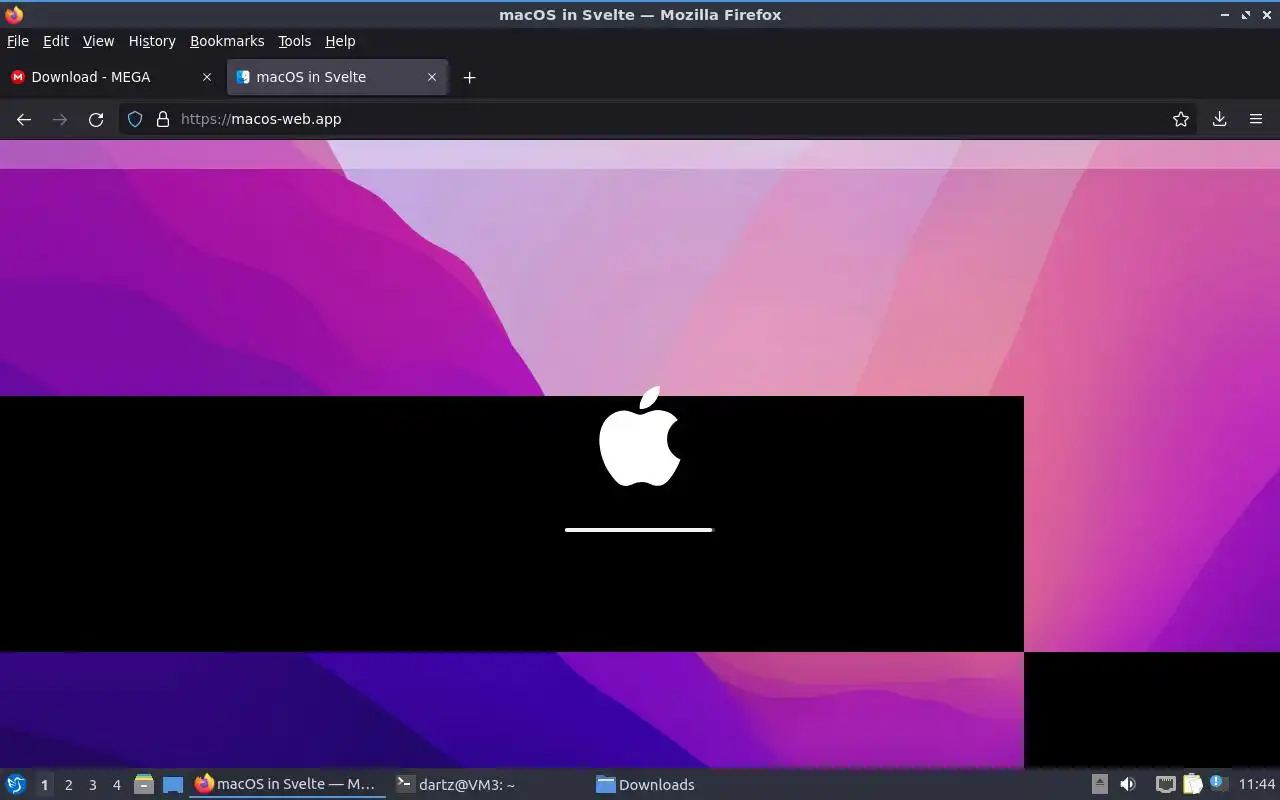Click the Apple logo on boot screen

640,436
